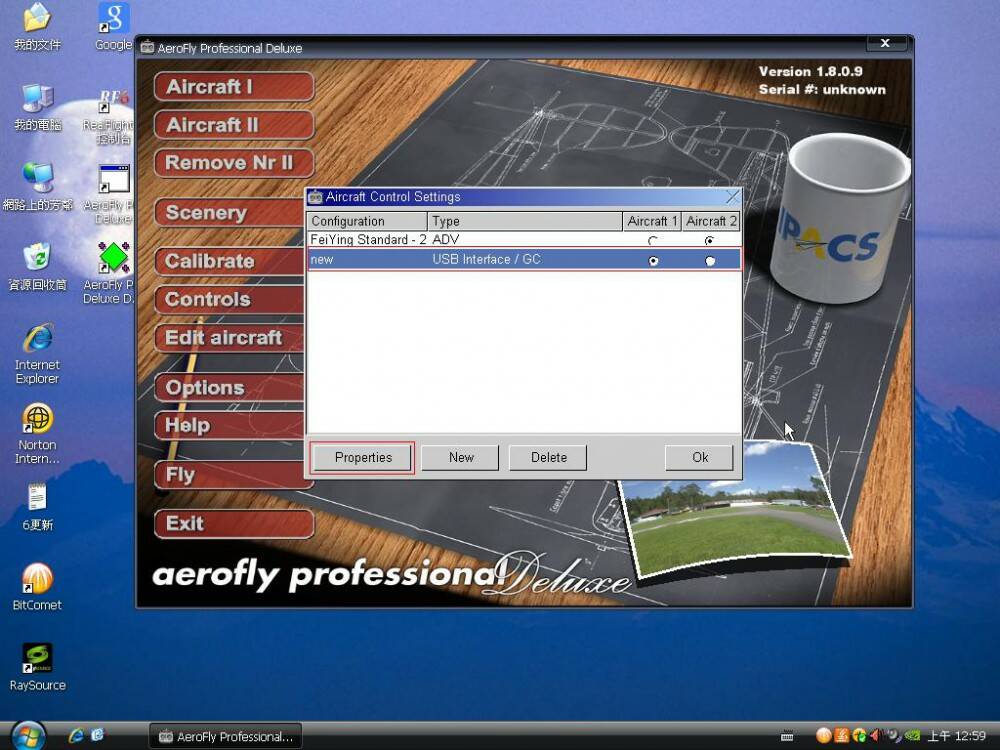Click the second quick launch browser icon

[x=98, y=735]
